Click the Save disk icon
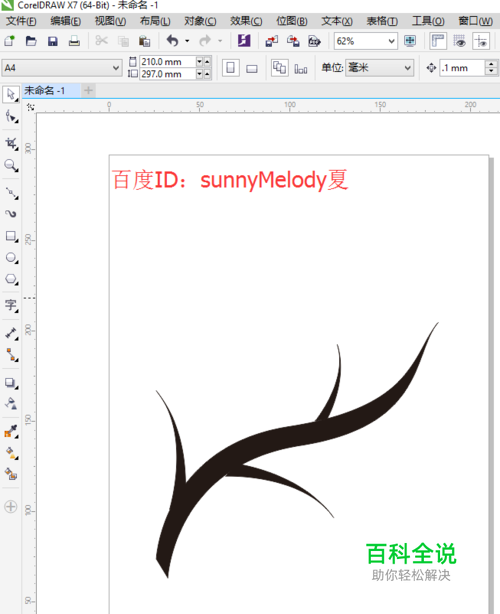 click(x=52, y=41)
